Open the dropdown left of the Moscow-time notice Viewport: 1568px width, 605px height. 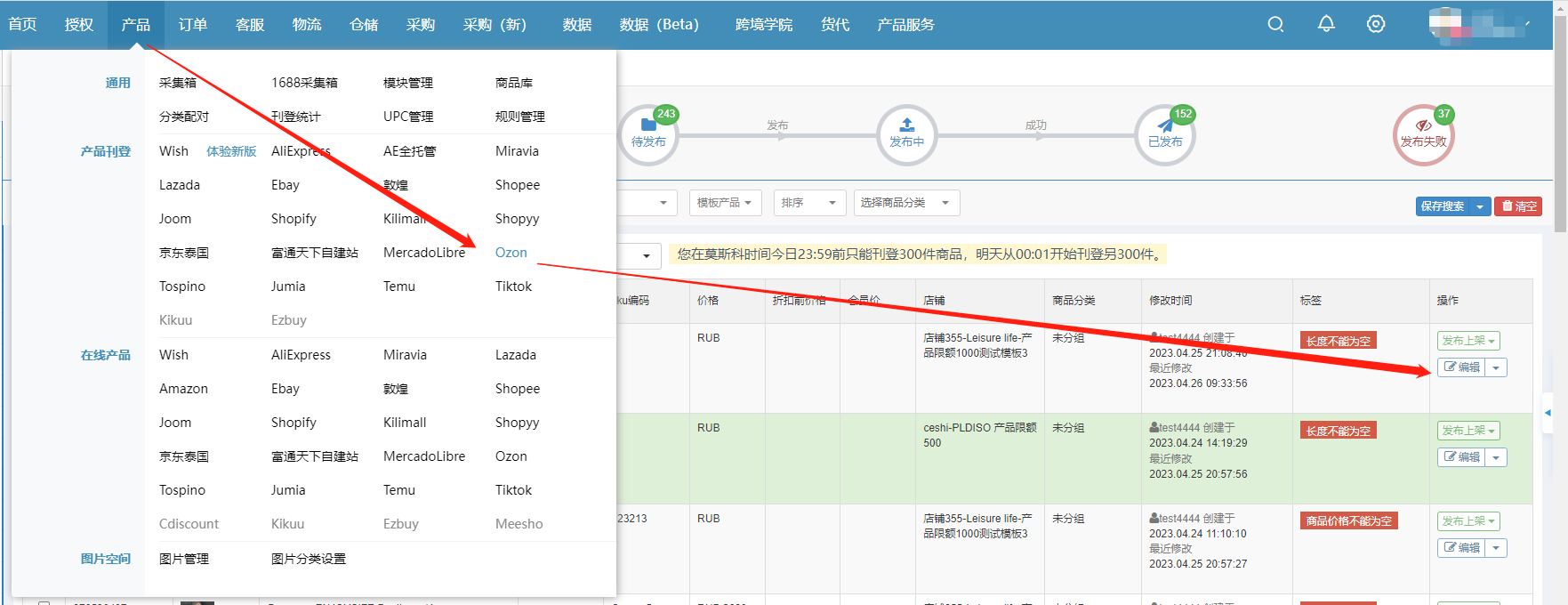(639, 256)
